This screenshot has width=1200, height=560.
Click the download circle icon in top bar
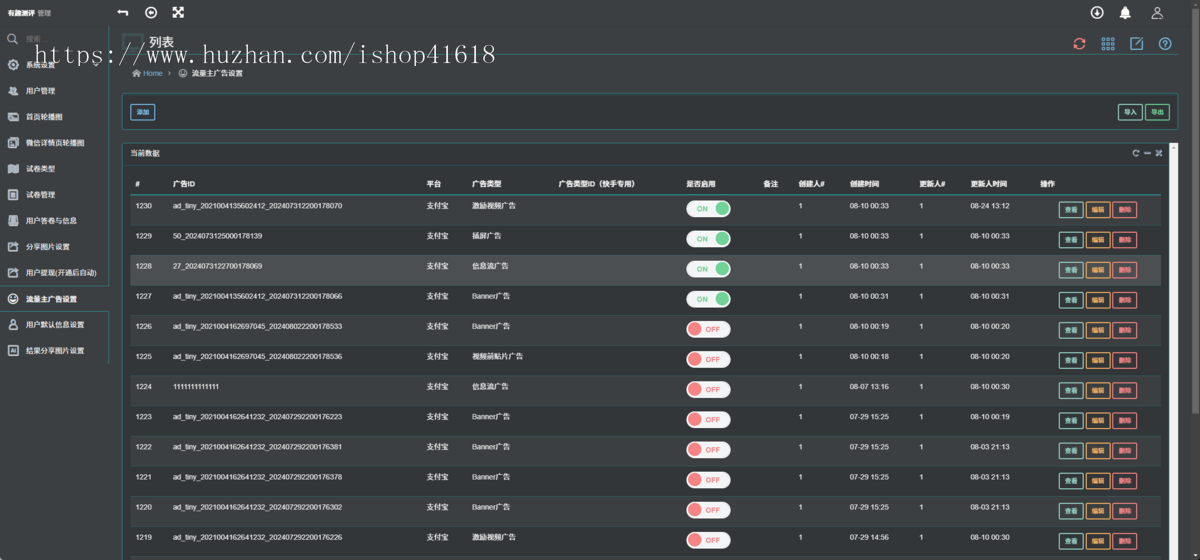tap(1097, 13)
